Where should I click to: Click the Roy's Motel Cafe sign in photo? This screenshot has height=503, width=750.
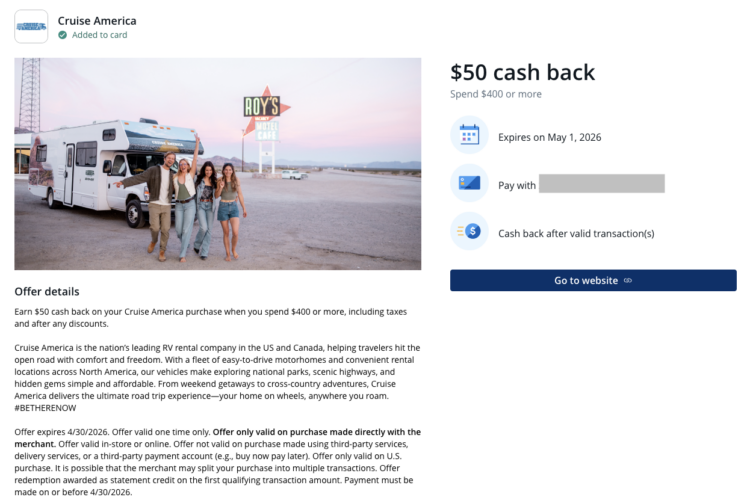click(263, 117)
